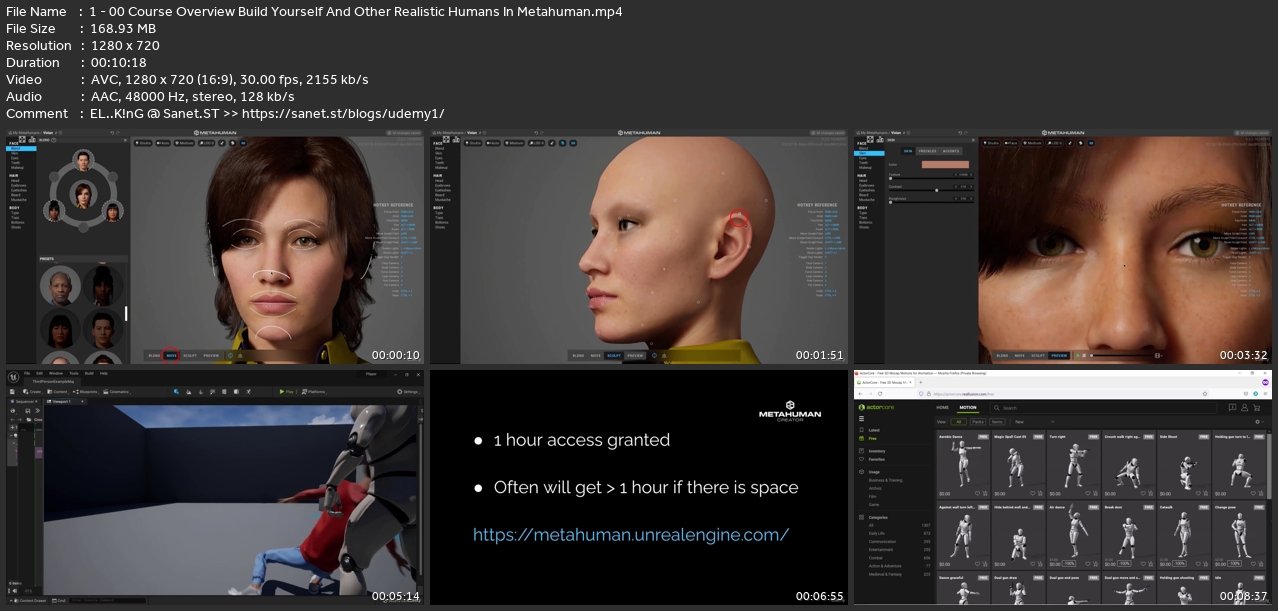Switch to the Sequencer tab in Unreal
The image size is (1278, 611).
point(24,401)
